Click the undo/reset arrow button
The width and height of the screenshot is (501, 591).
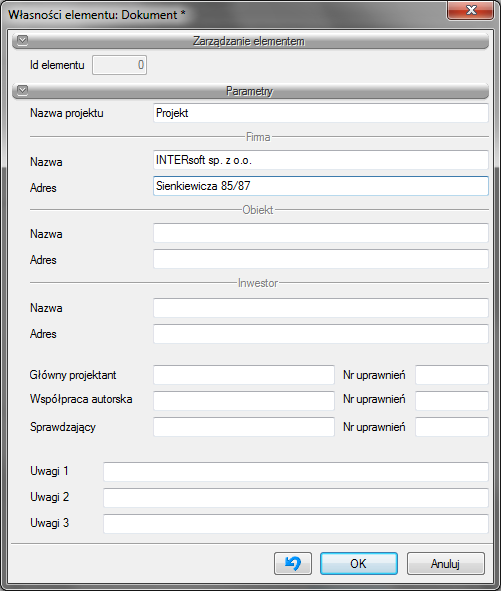click(x=293, y=563)
